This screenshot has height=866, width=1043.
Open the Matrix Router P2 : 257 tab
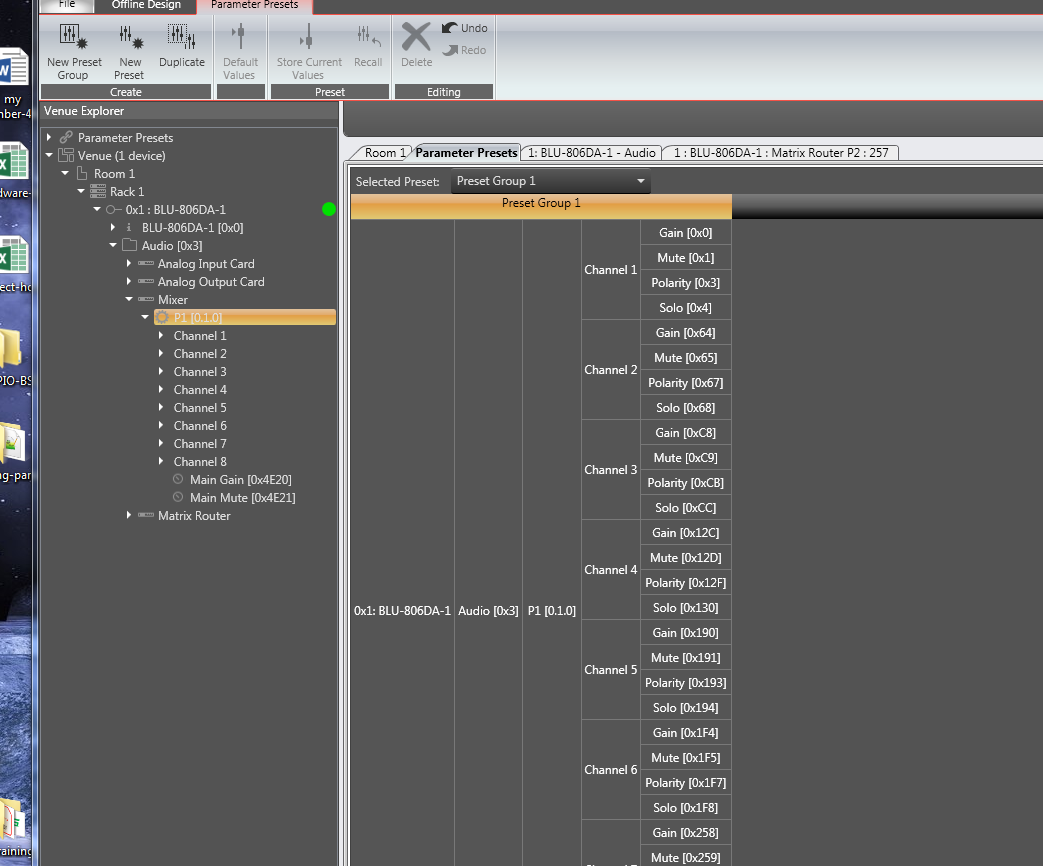point(781,153)
